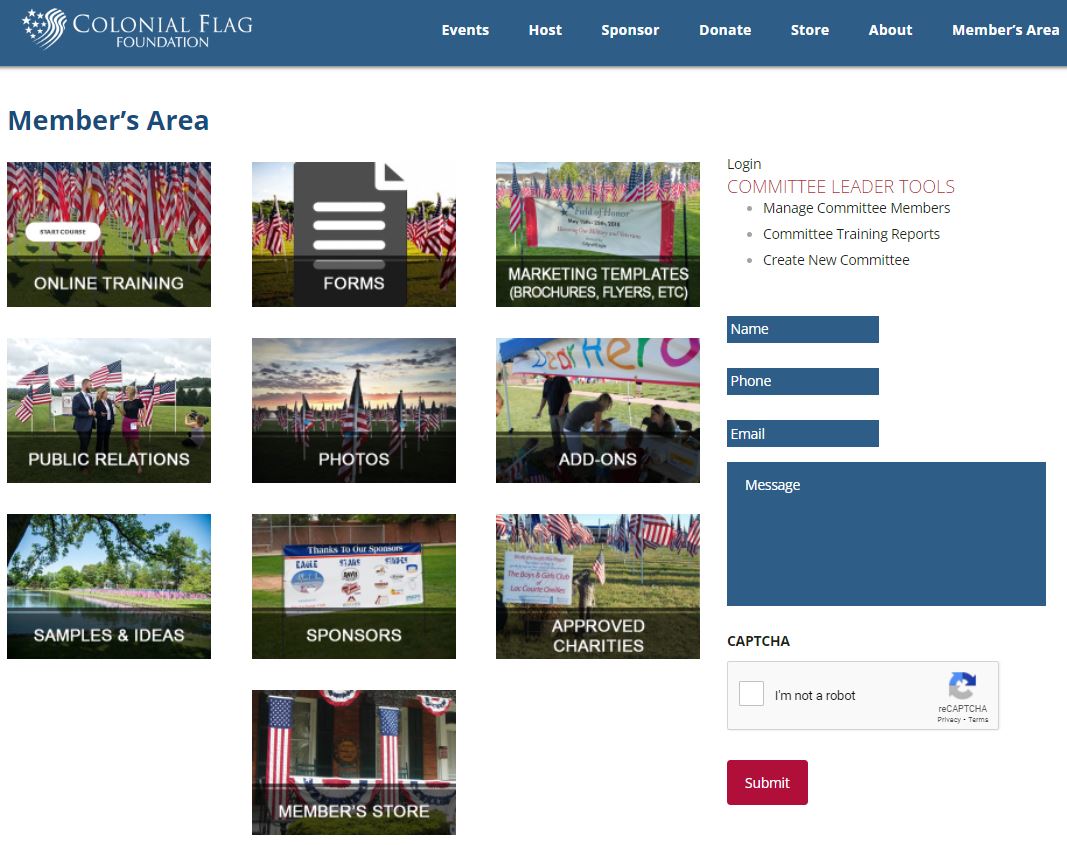The height and width of the screenshot is (845, 1067).
Task: Open the Host menu item
Action: (545, 30)
